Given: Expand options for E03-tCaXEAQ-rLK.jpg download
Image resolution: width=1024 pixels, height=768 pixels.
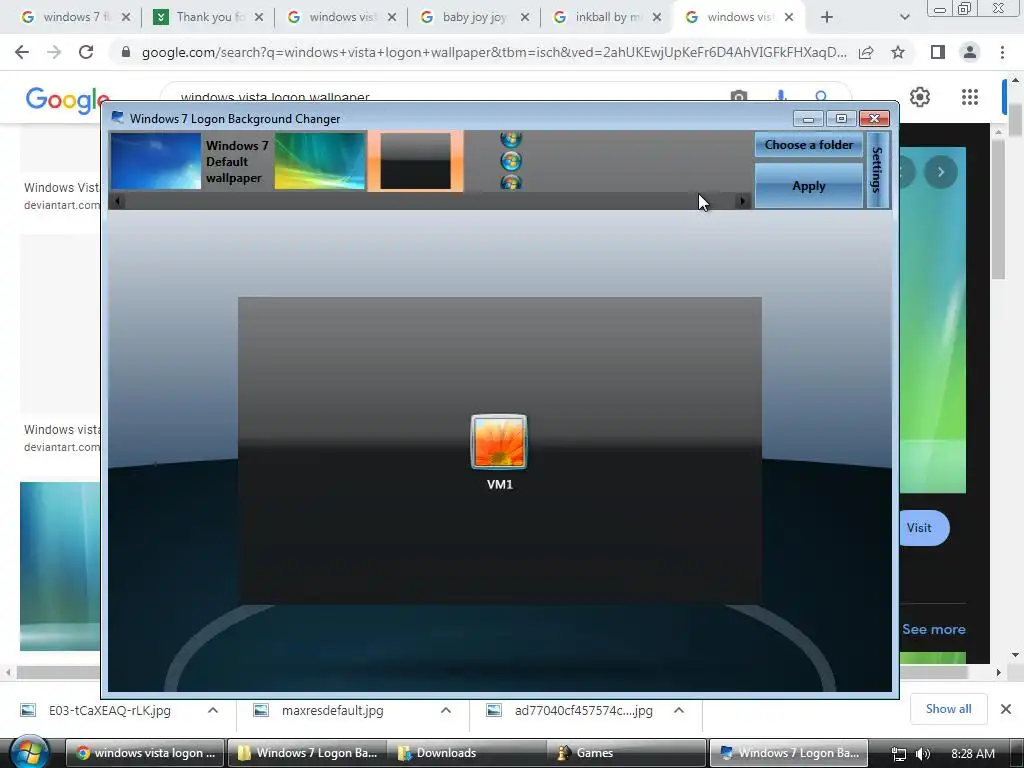Looking at the screenshot, I should point(213,711).
